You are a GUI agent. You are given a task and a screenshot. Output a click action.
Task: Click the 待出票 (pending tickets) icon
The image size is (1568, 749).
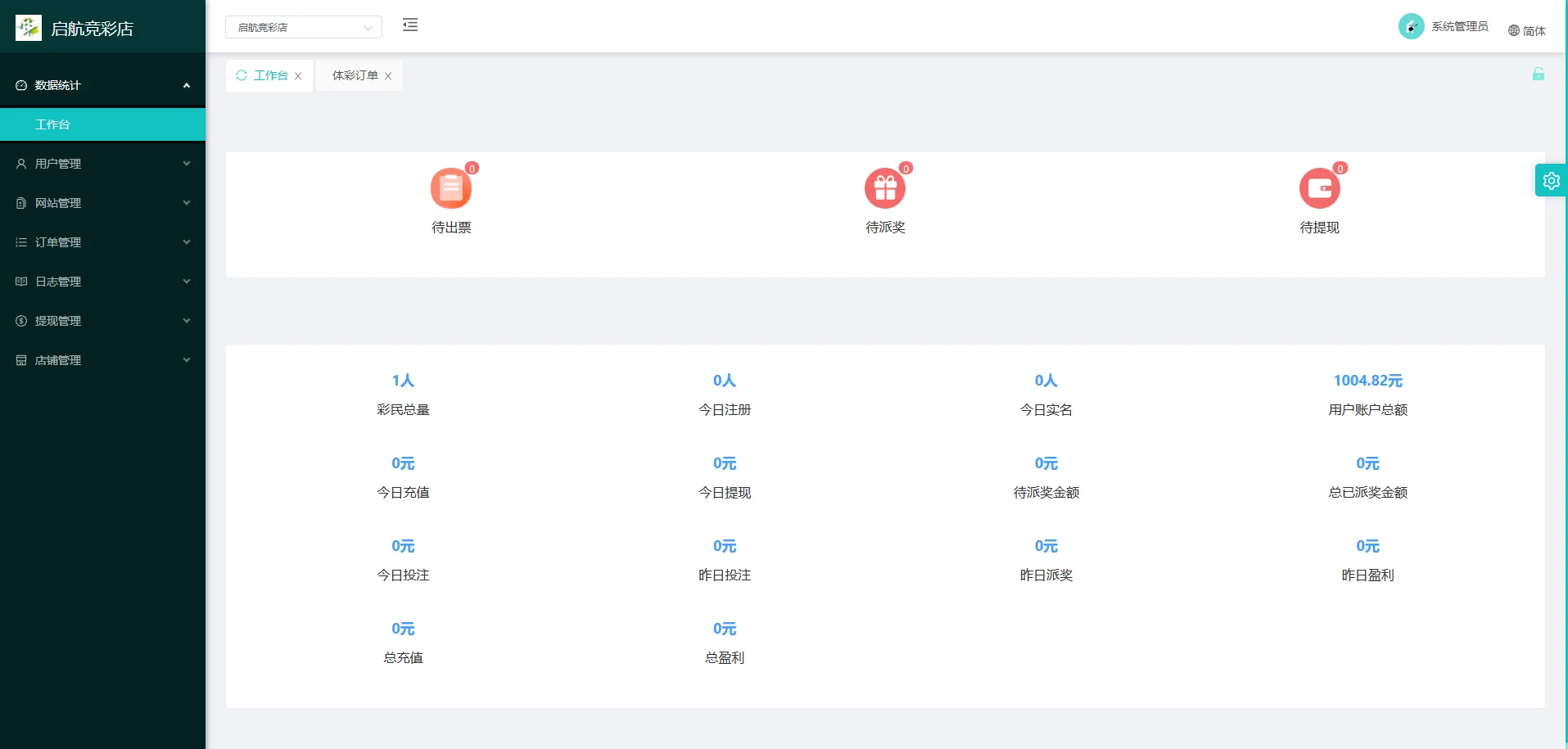coord(451,187)
